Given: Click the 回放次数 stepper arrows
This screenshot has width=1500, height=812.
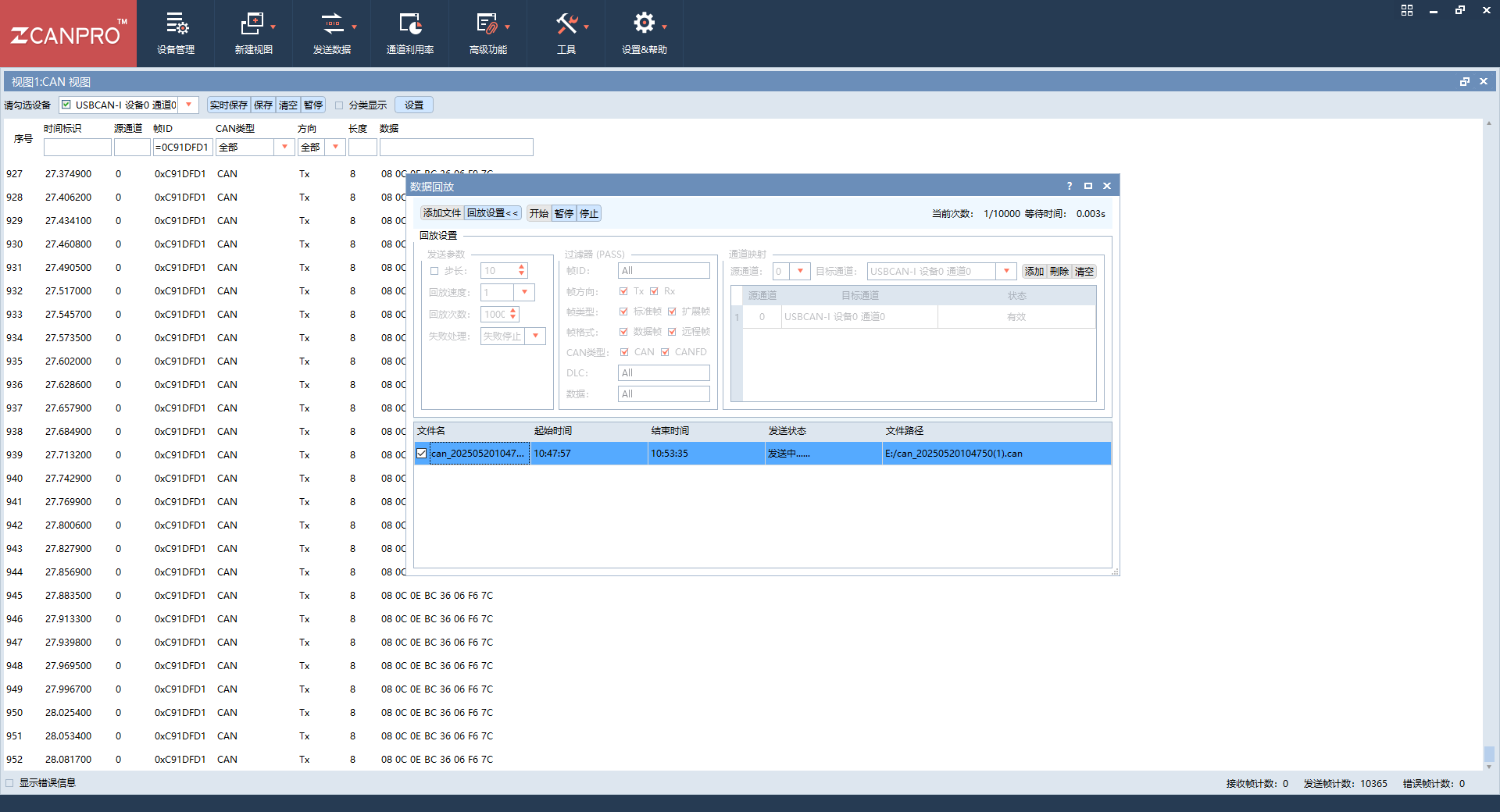Looking at the screenshot, I should 513,314.
